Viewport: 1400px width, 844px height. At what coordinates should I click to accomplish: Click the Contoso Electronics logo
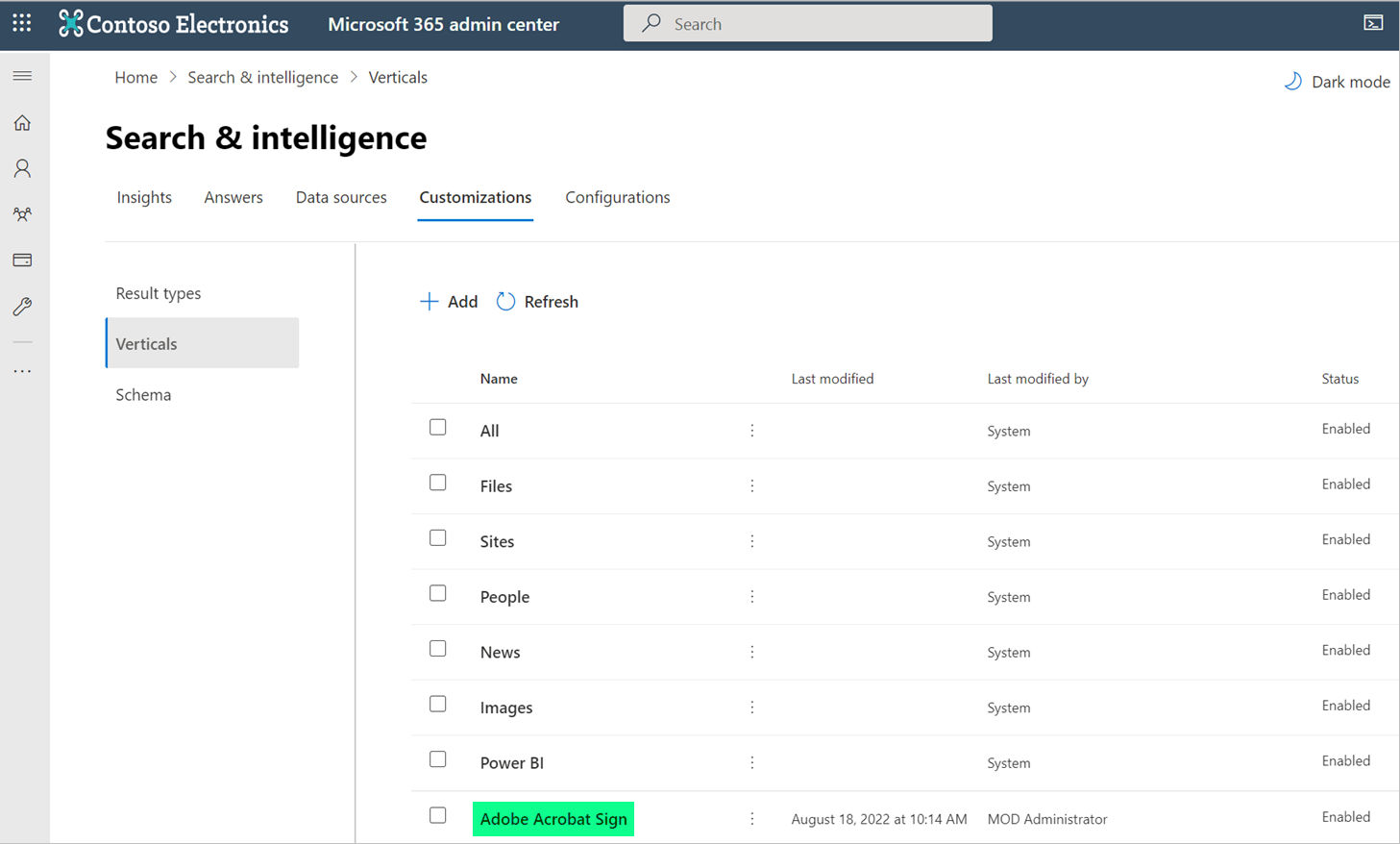(174, 24)
